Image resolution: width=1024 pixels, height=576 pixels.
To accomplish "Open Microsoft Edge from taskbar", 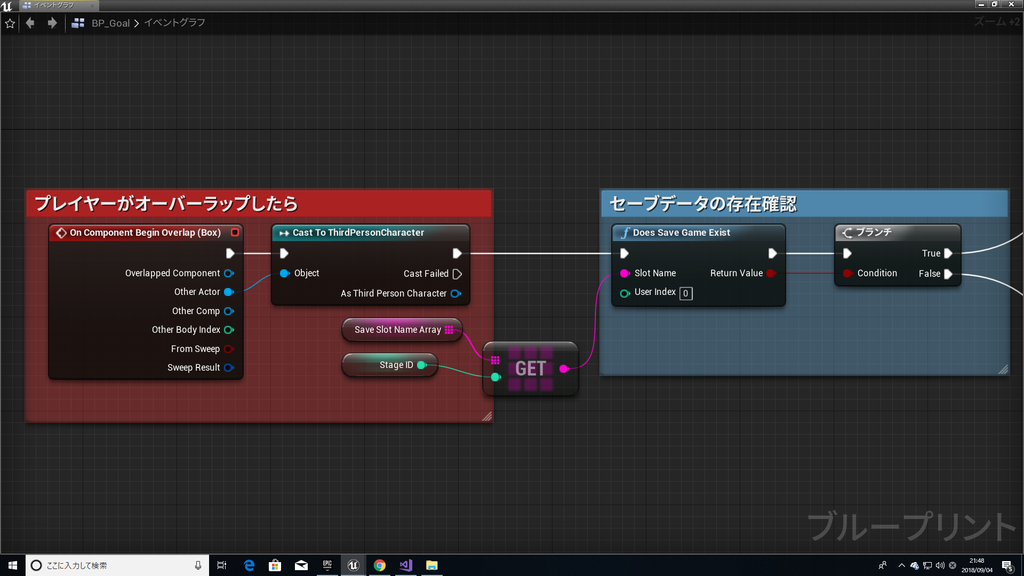I will (x=249, y=566).
